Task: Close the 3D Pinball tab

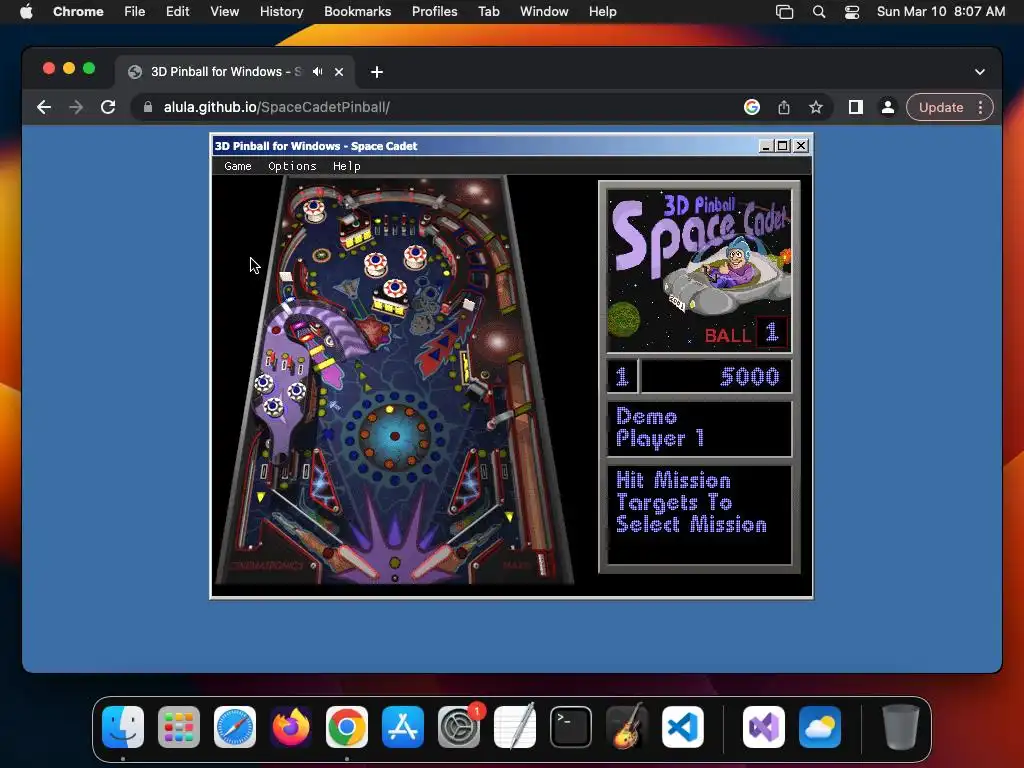Action: pos(339,72)
